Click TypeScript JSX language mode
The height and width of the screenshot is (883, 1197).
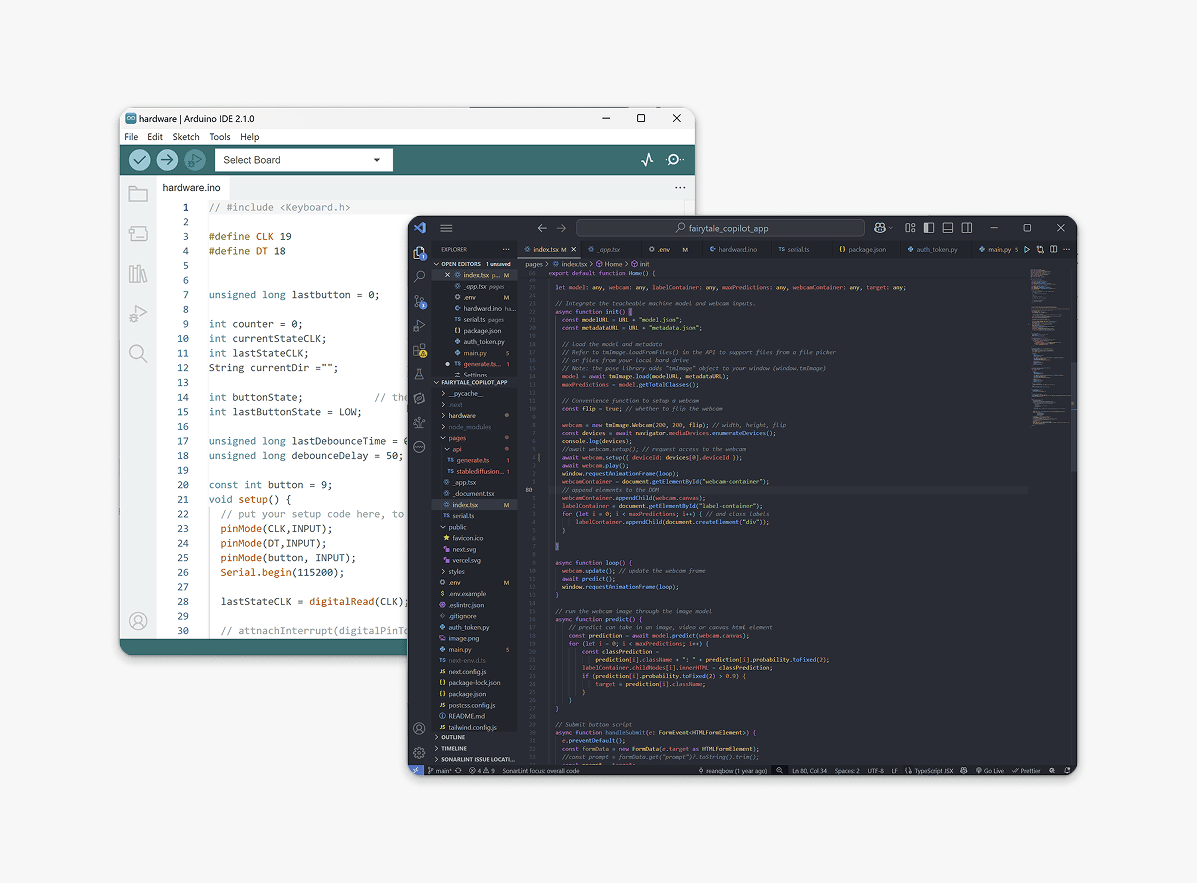point(934,771)
